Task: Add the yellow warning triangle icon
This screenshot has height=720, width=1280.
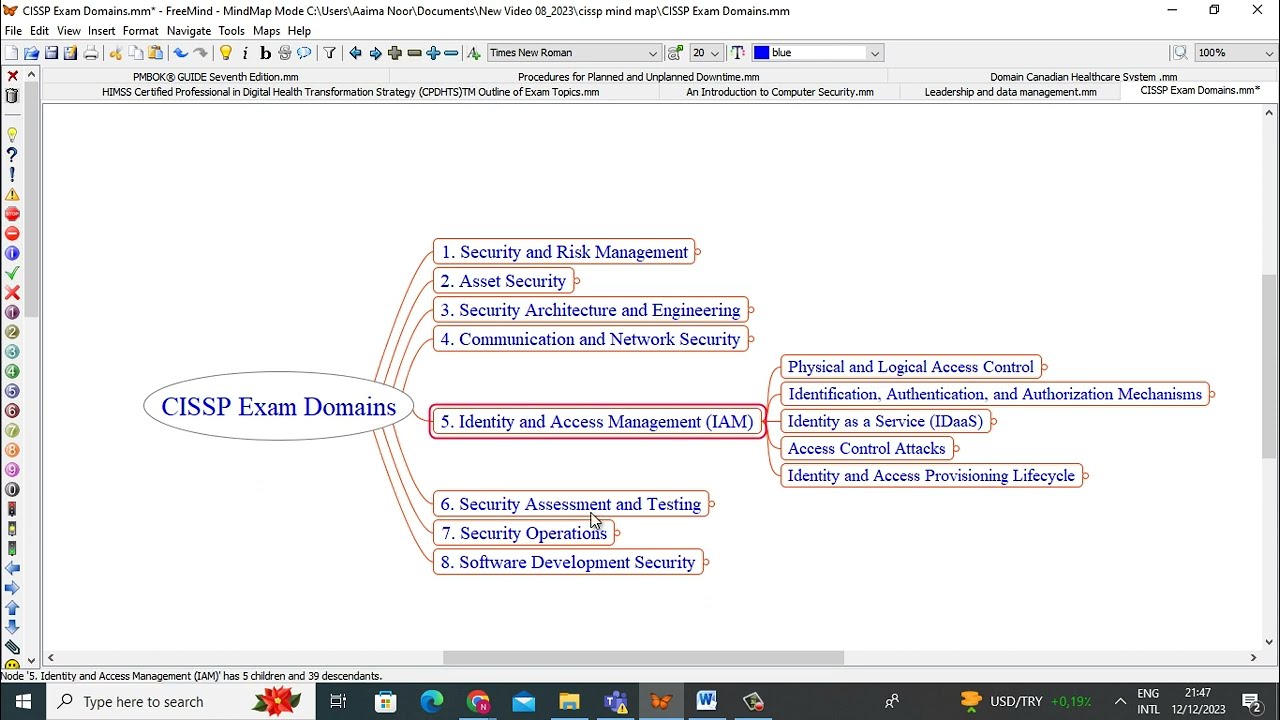Action: [12, 194]
